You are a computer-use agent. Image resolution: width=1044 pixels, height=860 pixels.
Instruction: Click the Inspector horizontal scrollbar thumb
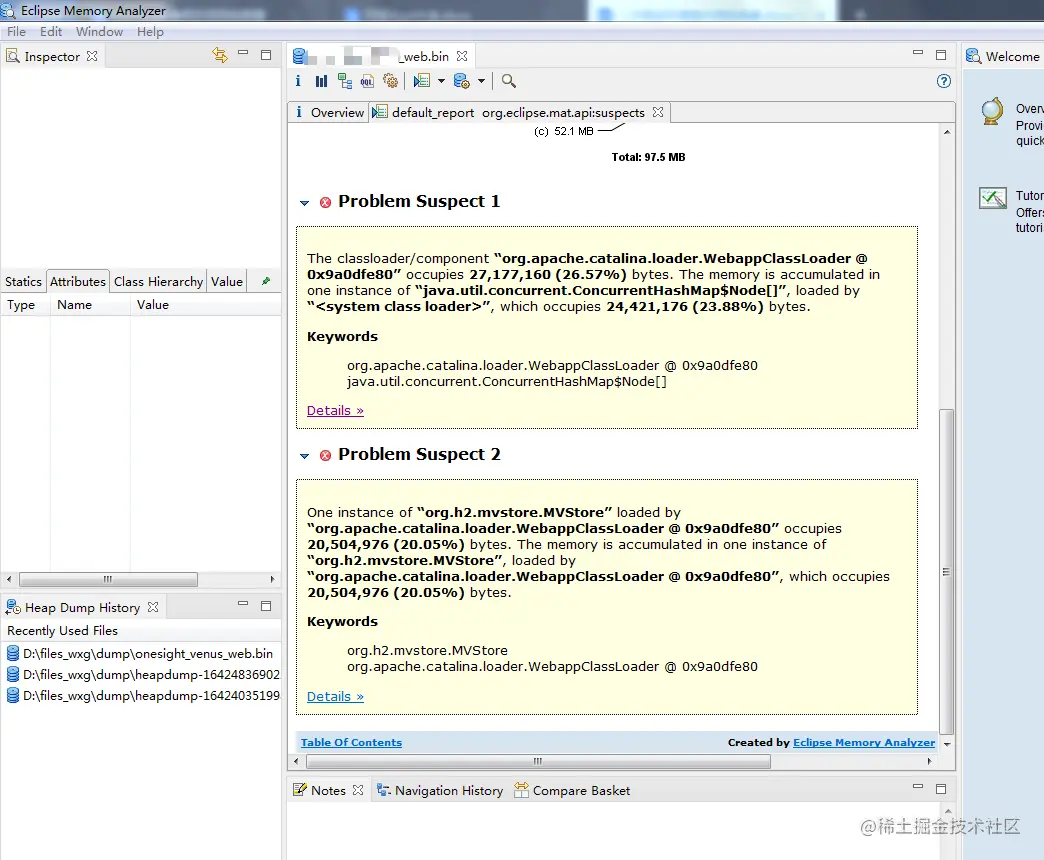click(x=108, y=579)
